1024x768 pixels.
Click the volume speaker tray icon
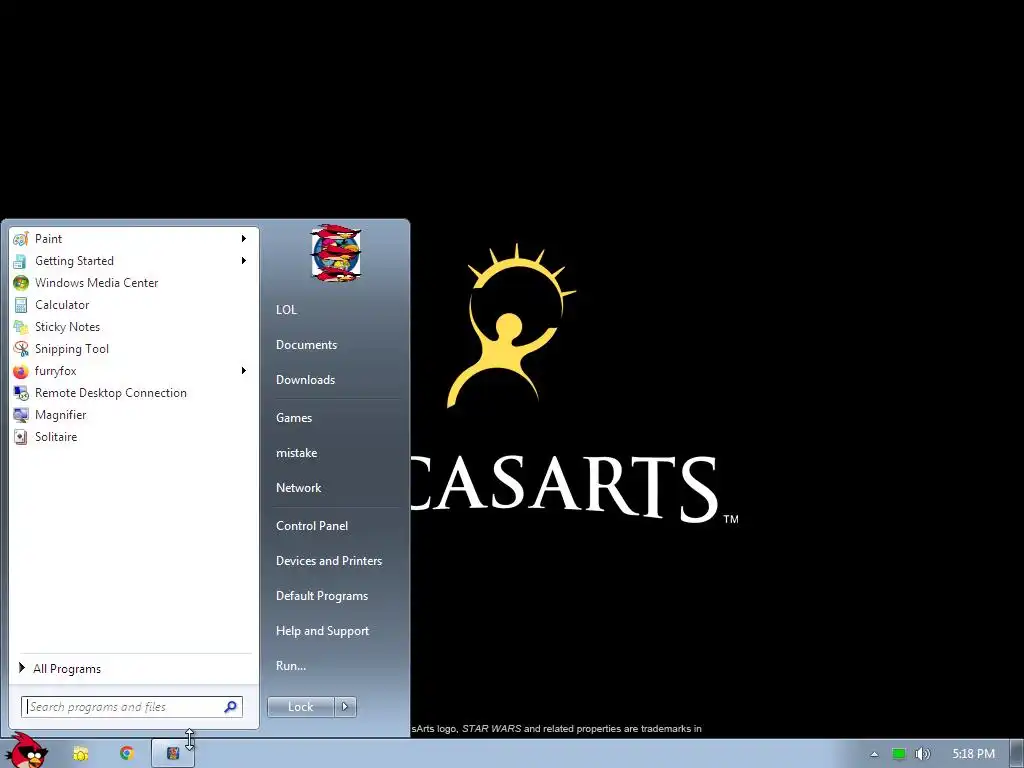(922, 754)
